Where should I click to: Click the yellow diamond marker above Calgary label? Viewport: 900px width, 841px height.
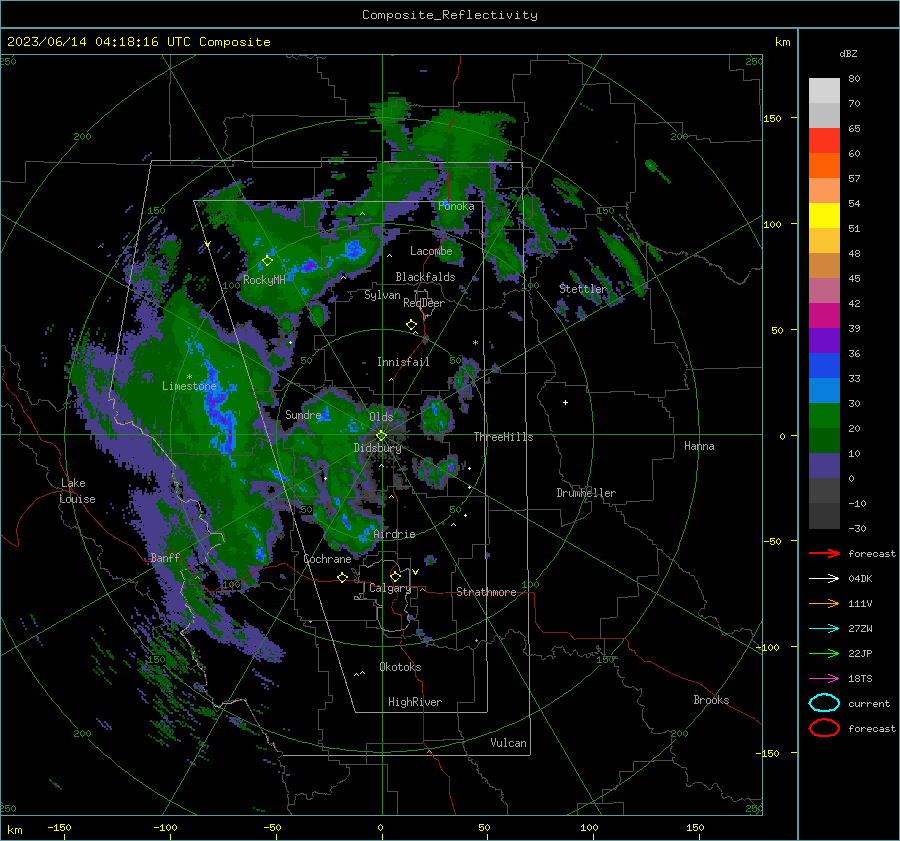coord(395,576)
